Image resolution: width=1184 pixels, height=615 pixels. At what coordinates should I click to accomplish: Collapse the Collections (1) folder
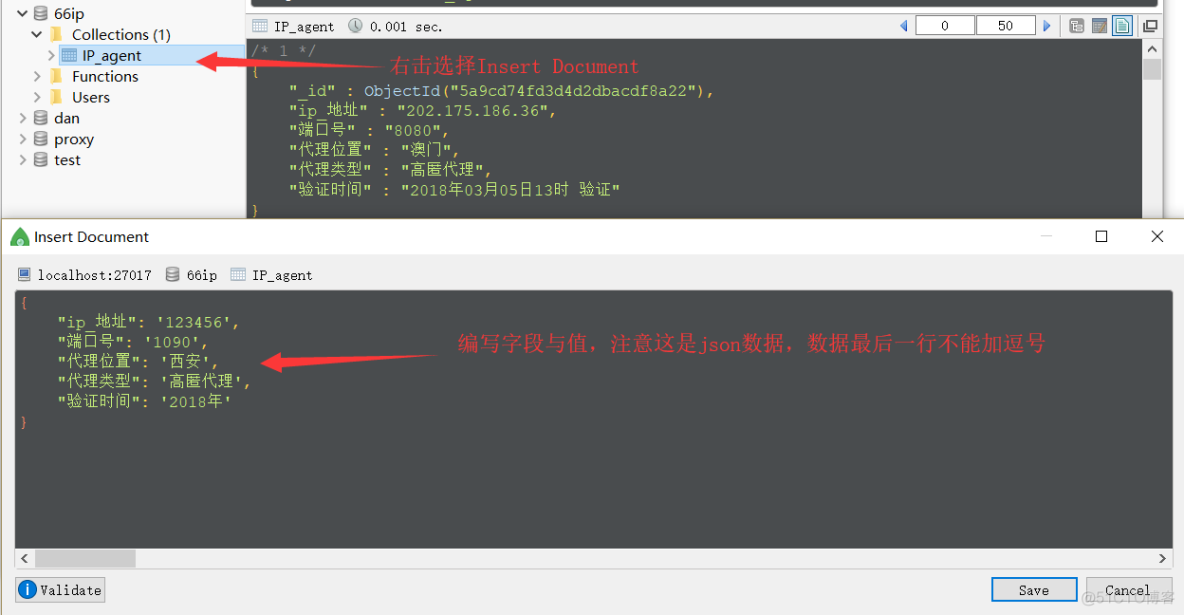pyautogui.click(x=36, y=34)
